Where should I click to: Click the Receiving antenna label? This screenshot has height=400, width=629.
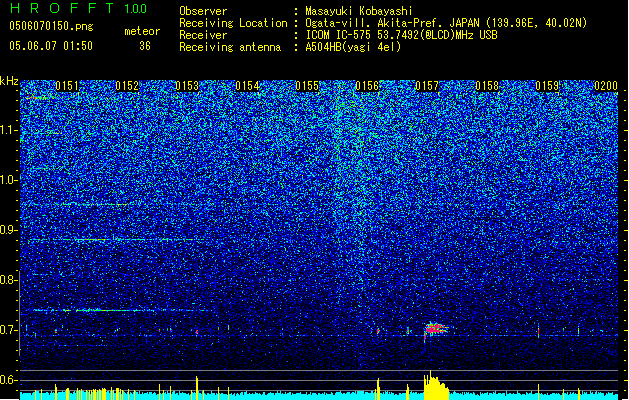click(230, 47)
